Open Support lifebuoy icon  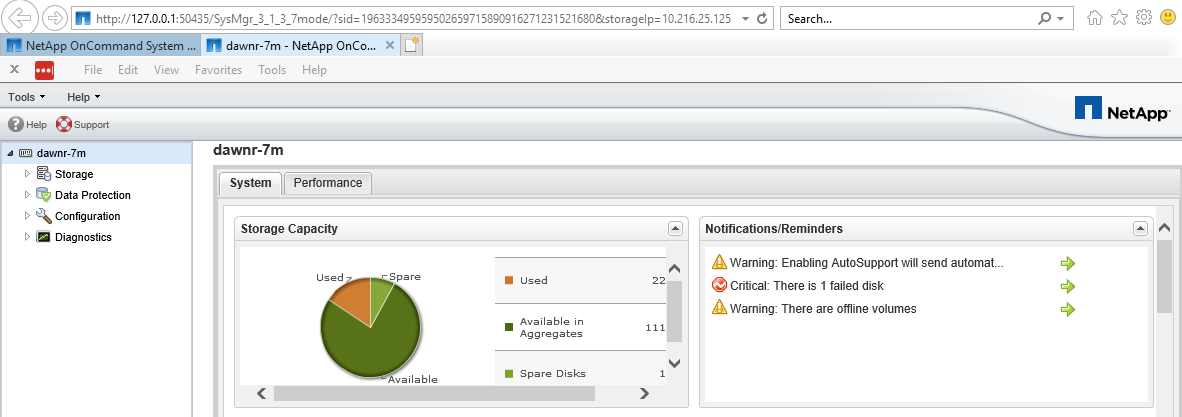pos(64,125)
